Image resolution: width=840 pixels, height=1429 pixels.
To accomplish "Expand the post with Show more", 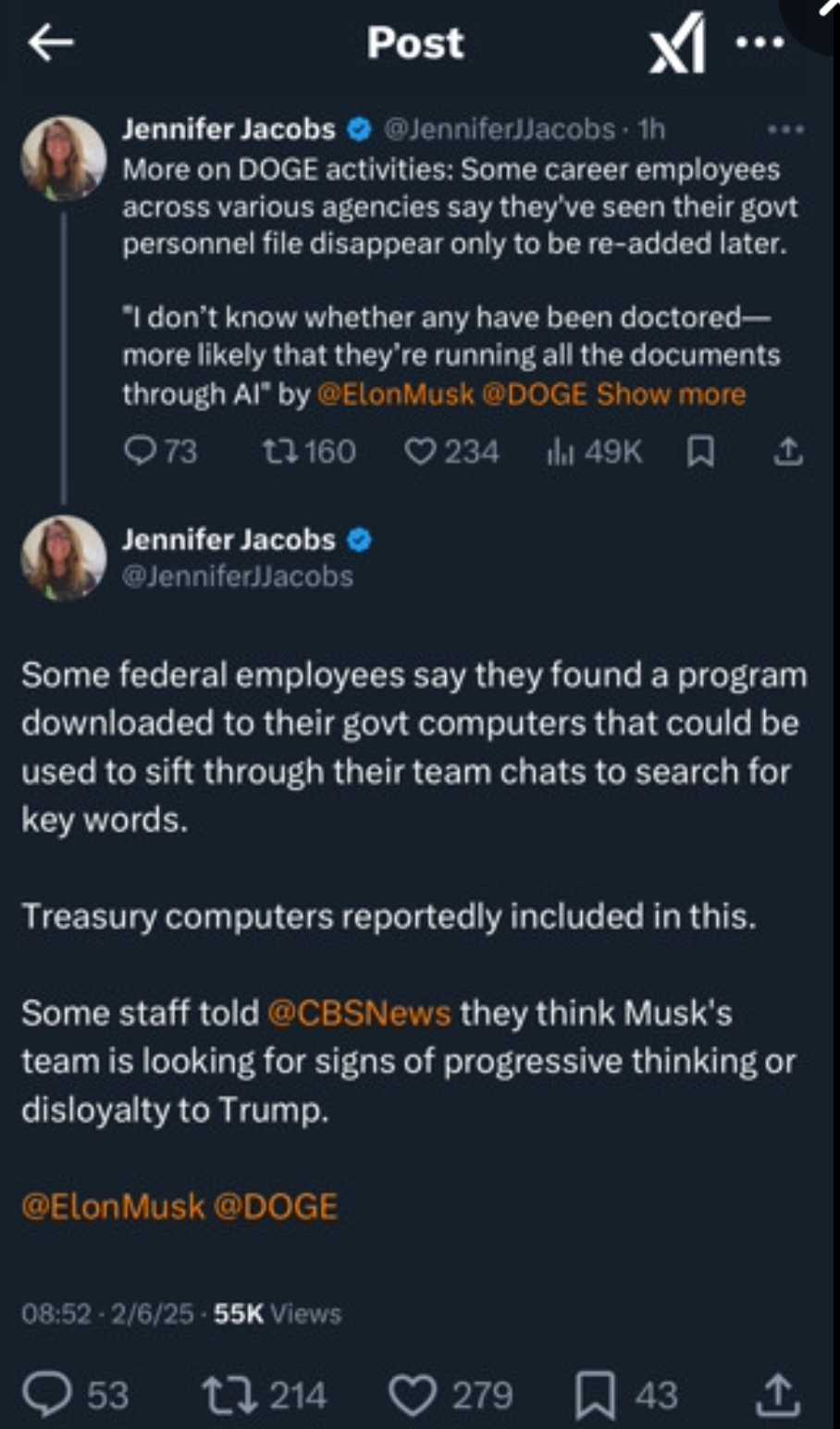I will (671, 394).
